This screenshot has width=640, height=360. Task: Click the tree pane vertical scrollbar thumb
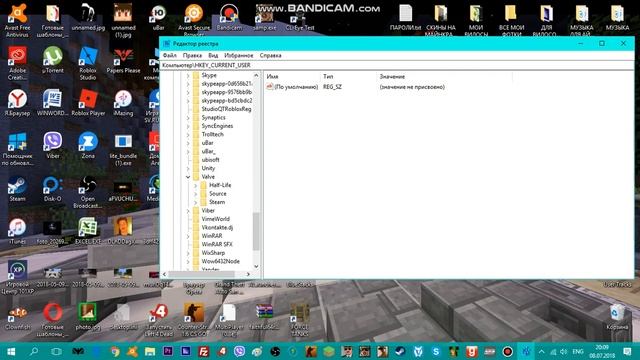pyautogui.click(x=256, y=231)
